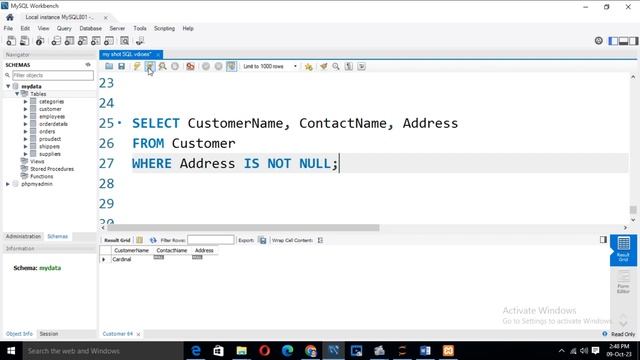Toggle invisible characters display
This screenshot has width=640, height=360.
349,66
